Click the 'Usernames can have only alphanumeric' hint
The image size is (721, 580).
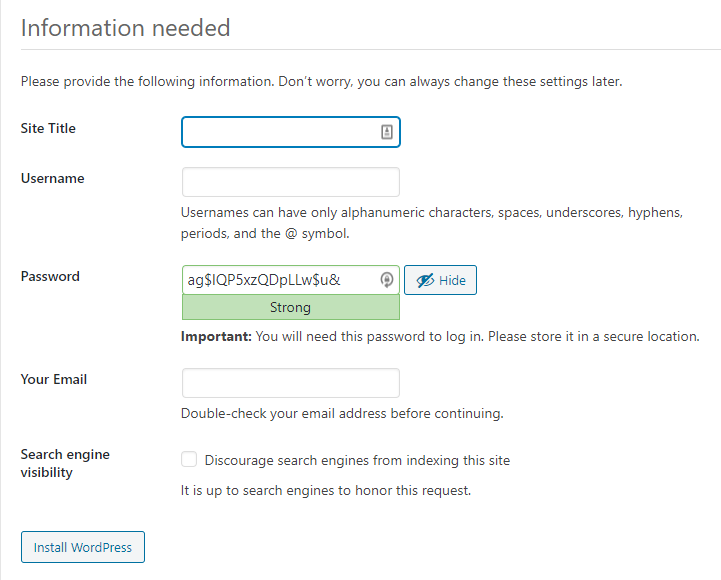[432, 223]
